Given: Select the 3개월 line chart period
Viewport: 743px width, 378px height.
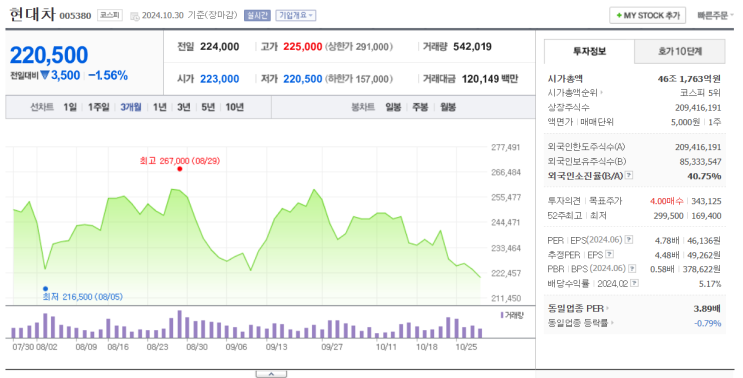Looking at the screenshot, I should point(130,108).
